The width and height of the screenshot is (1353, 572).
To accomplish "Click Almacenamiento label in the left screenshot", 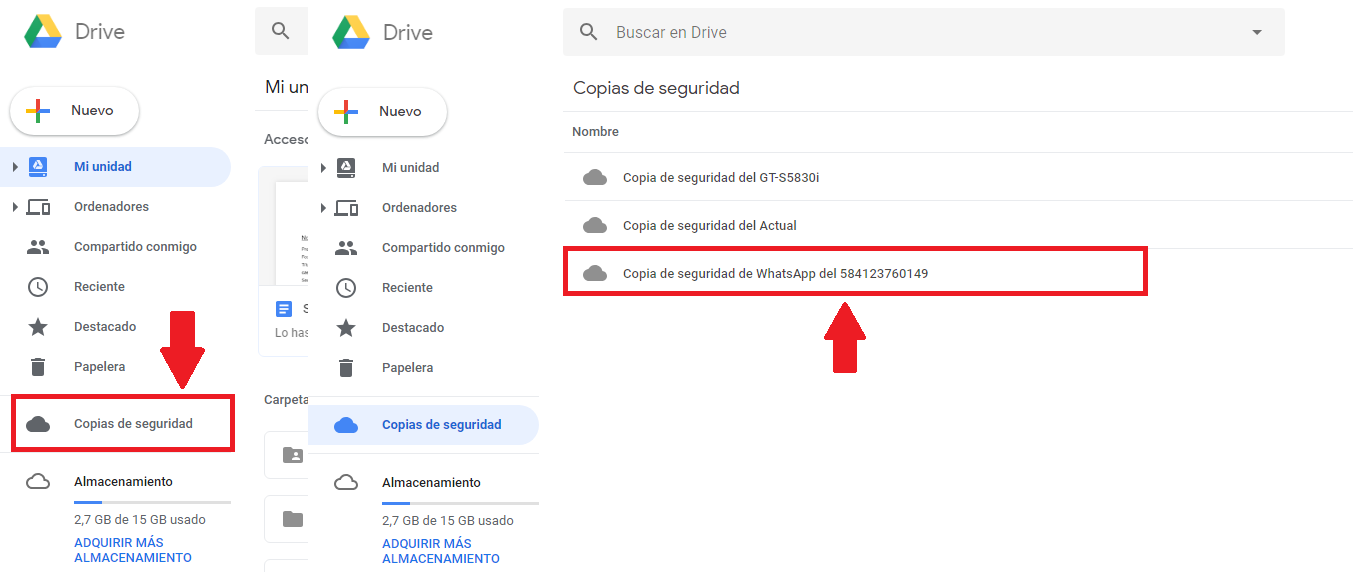I will point(123,482).
